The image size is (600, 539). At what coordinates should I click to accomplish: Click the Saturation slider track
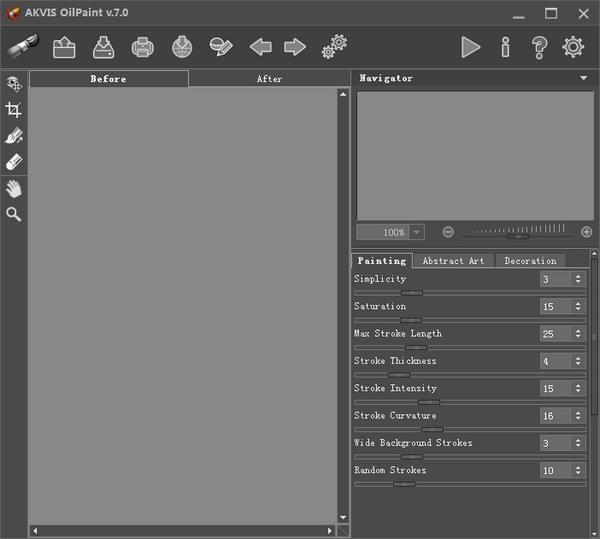(470, 320)
